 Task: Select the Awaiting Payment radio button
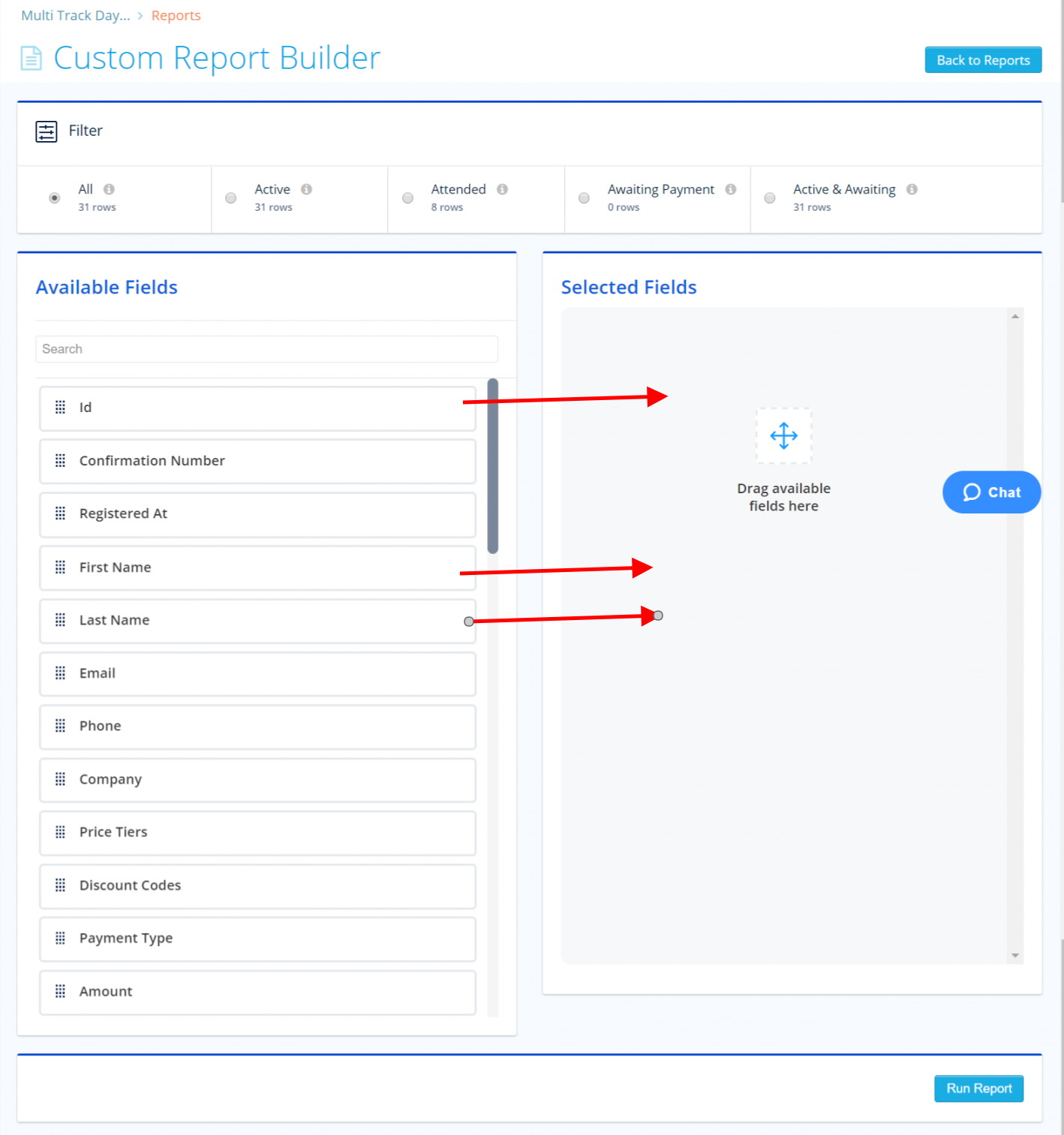point(585,198)
